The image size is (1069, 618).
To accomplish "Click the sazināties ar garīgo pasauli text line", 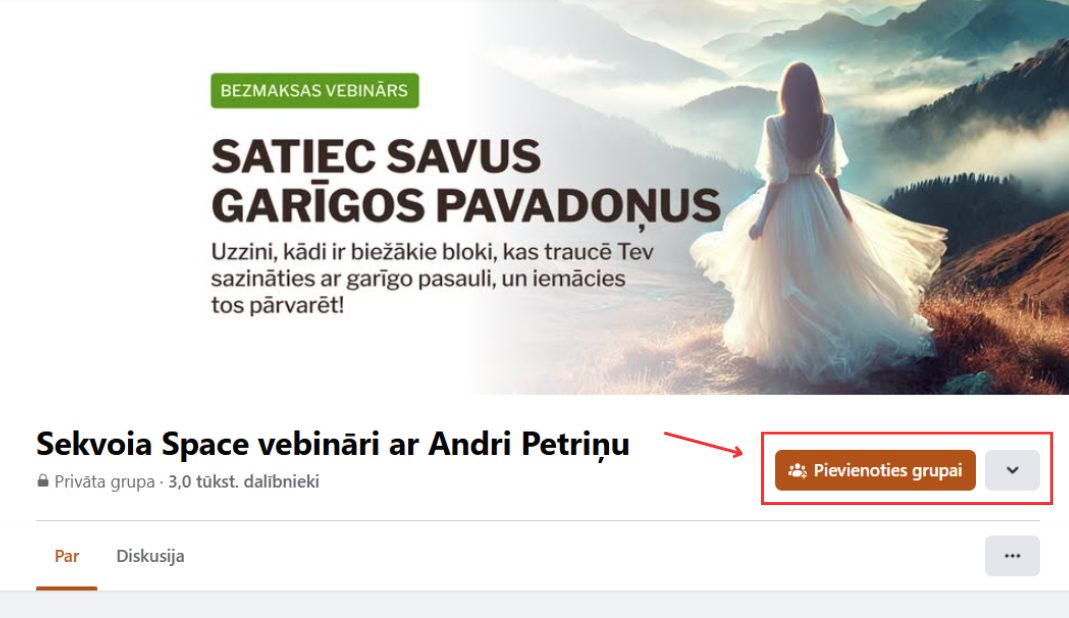I will click(418, 279).
